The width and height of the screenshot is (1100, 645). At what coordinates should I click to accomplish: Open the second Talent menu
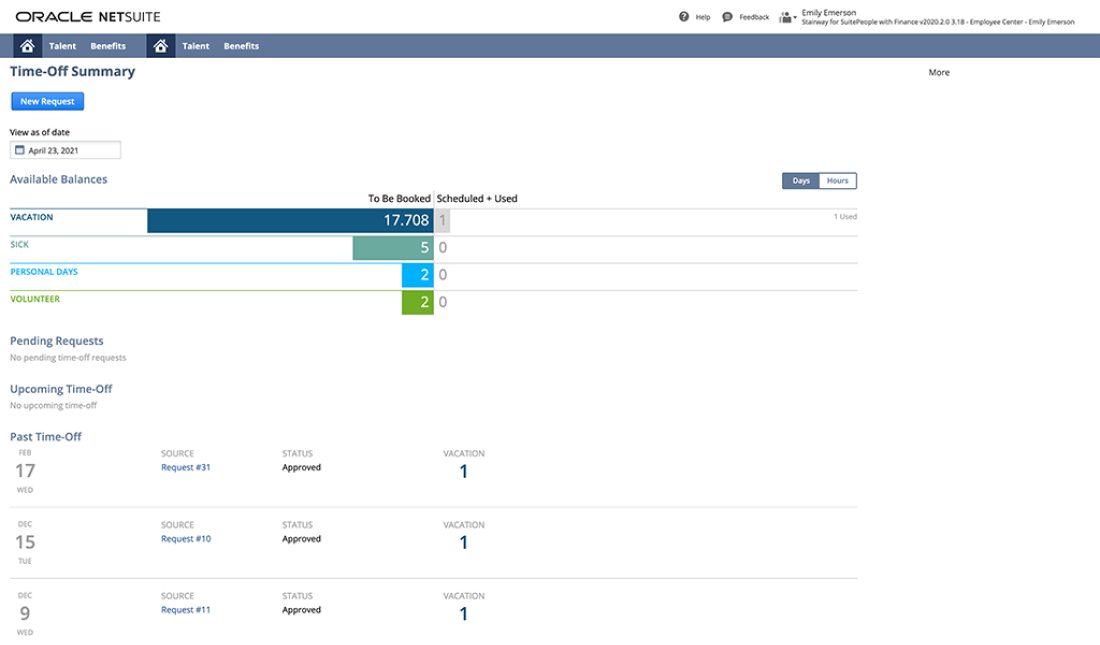pos(196,46)
